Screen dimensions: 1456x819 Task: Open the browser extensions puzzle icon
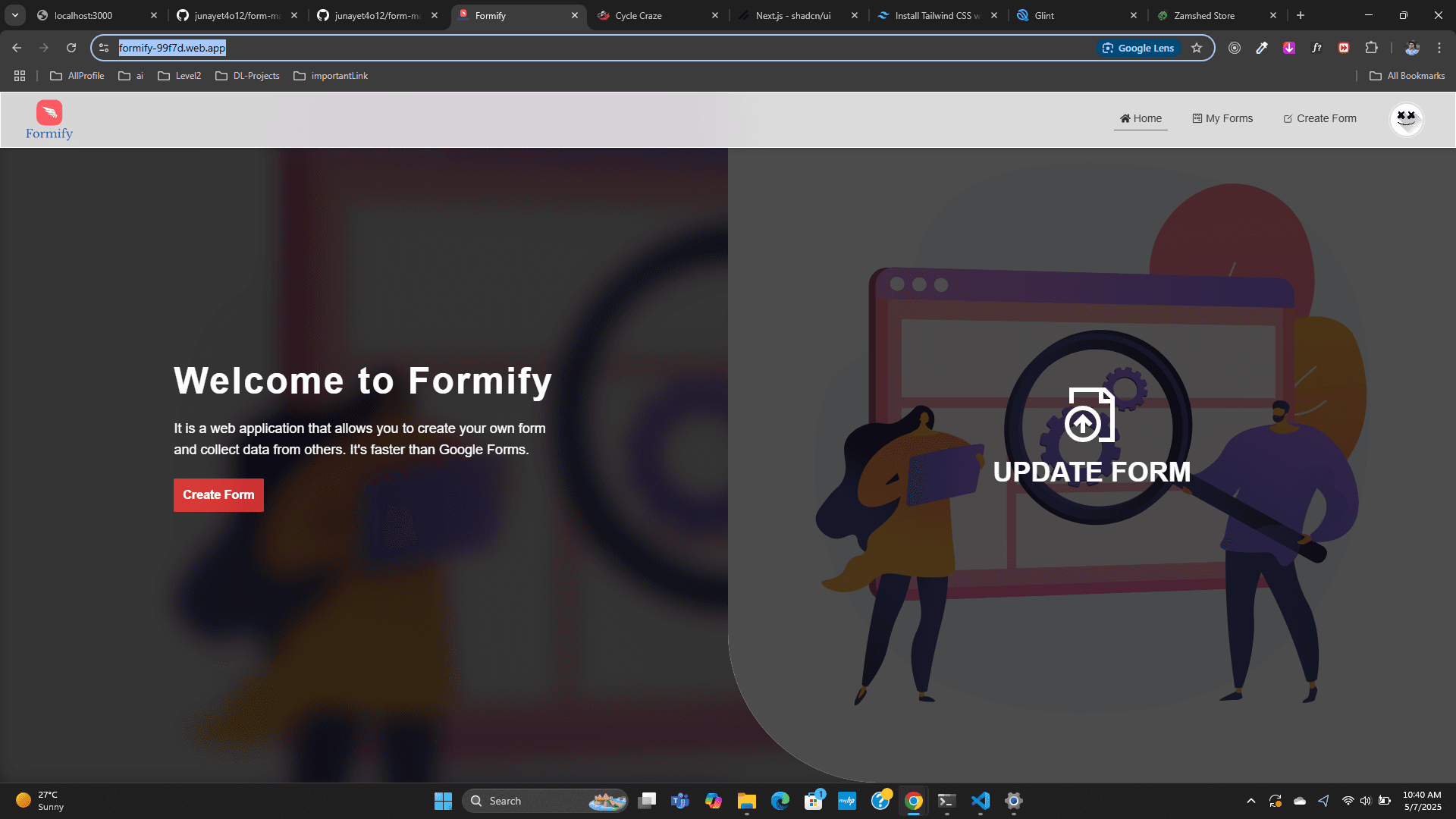(1372, 48)
